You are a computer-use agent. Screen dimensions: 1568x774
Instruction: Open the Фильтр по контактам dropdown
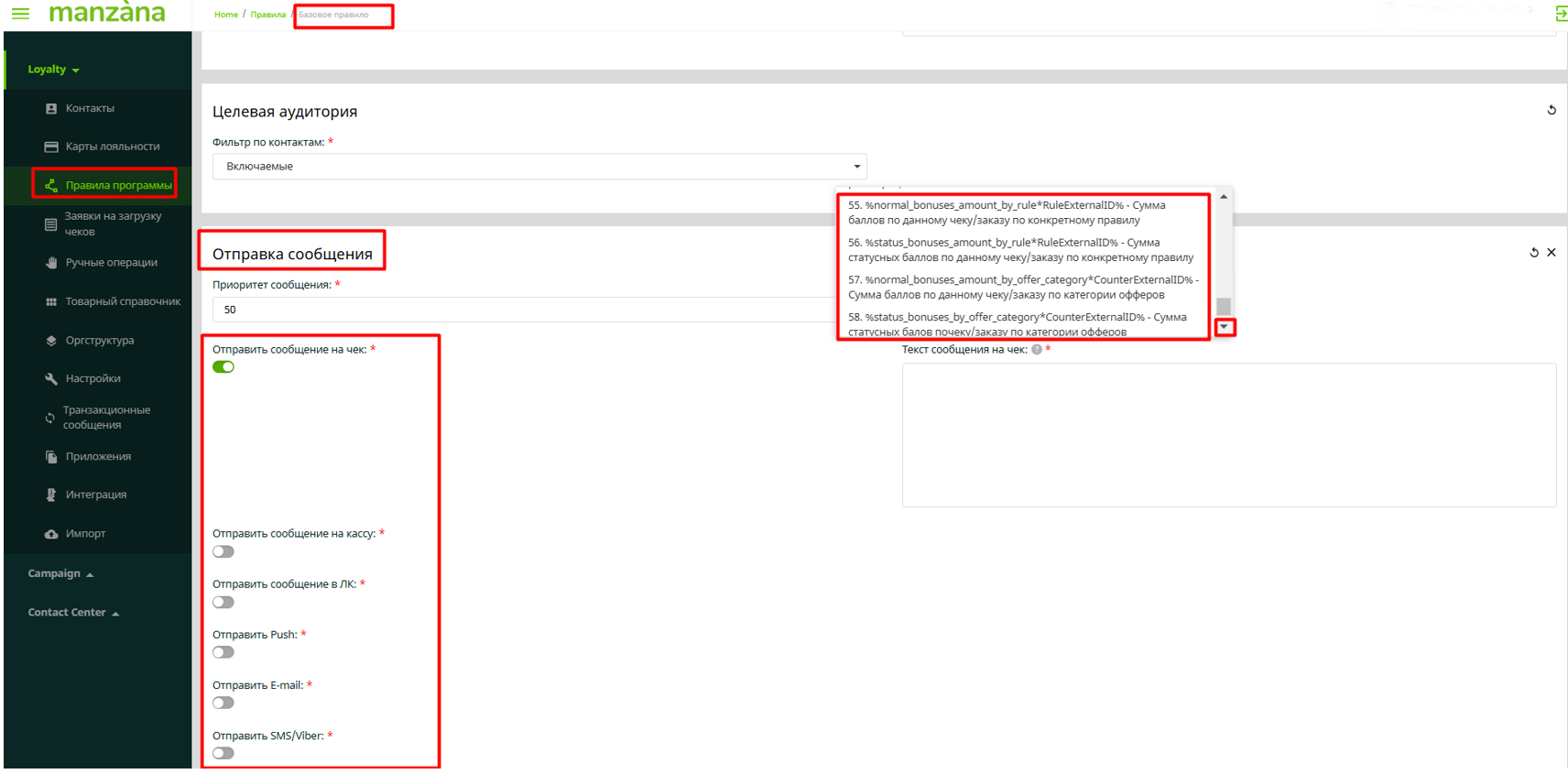(539, 167)
